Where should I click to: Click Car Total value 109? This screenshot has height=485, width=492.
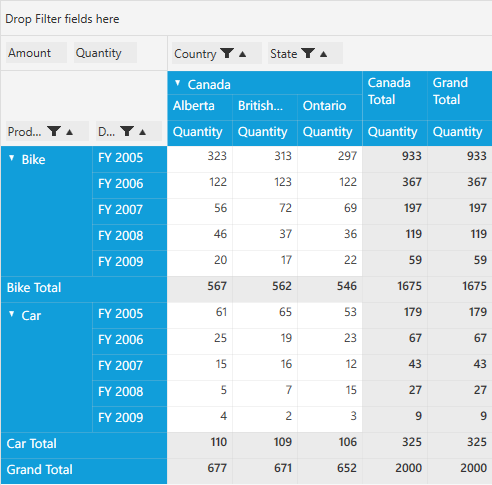[265, 445]
